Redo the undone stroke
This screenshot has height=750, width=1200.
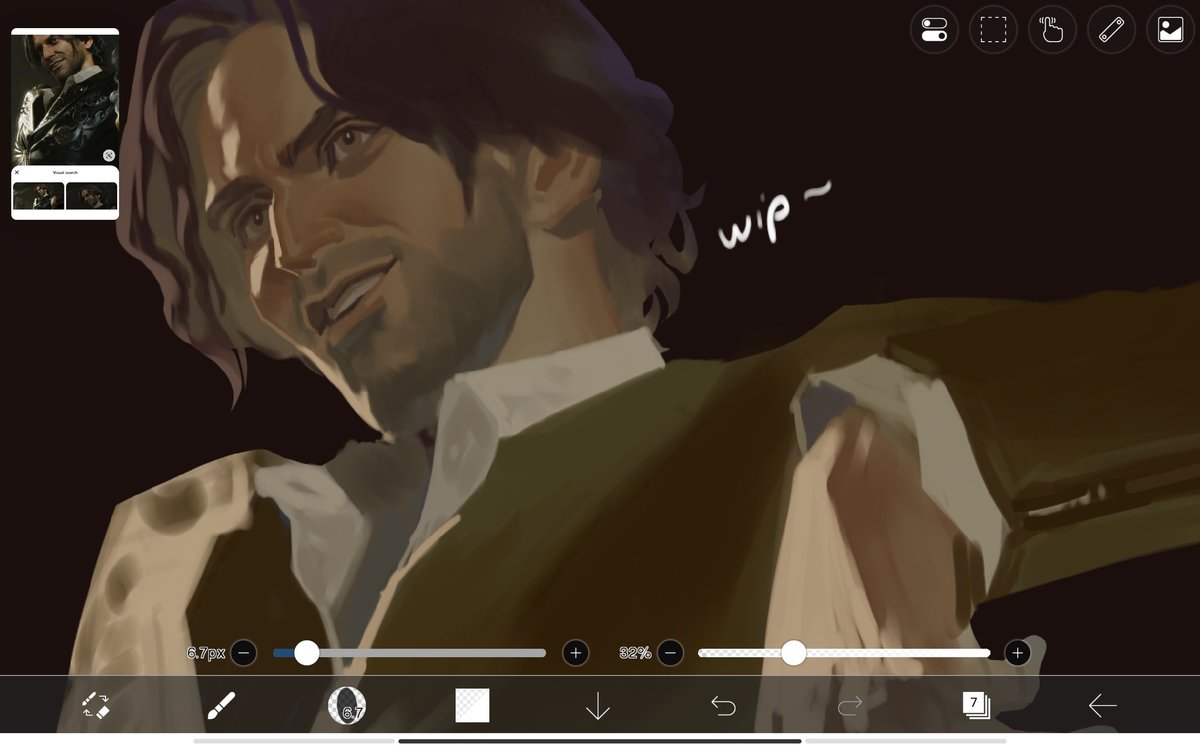[x=849, y=706]
